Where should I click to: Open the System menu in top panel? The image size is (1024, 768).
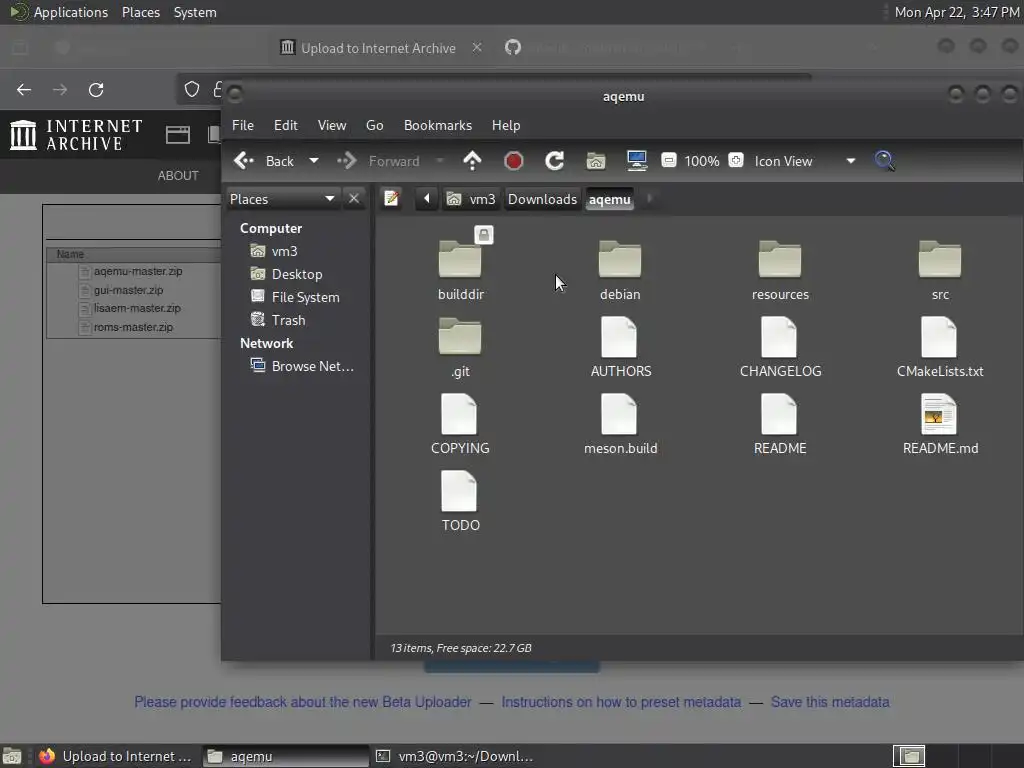[195, 12]
